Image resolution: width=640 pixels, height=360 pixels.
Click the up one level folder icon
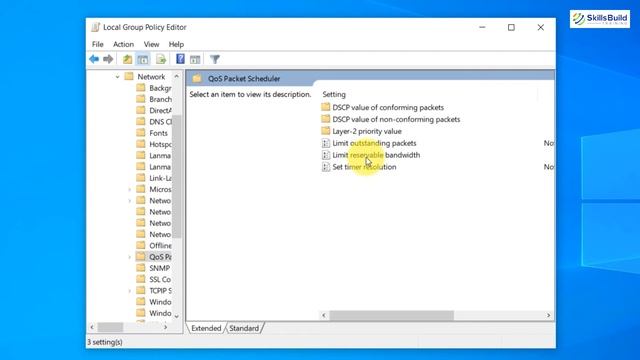click(127, 59)
